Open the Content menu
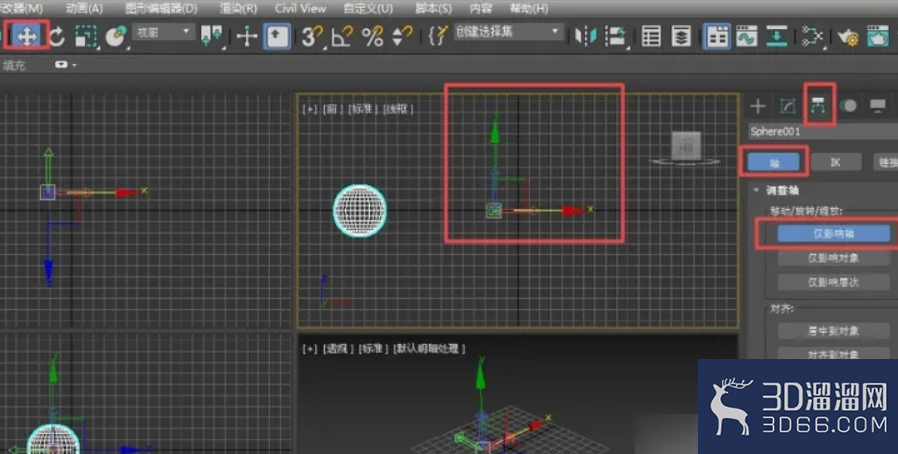This screenshot has height=454, width=898. (x=480, y=9)
